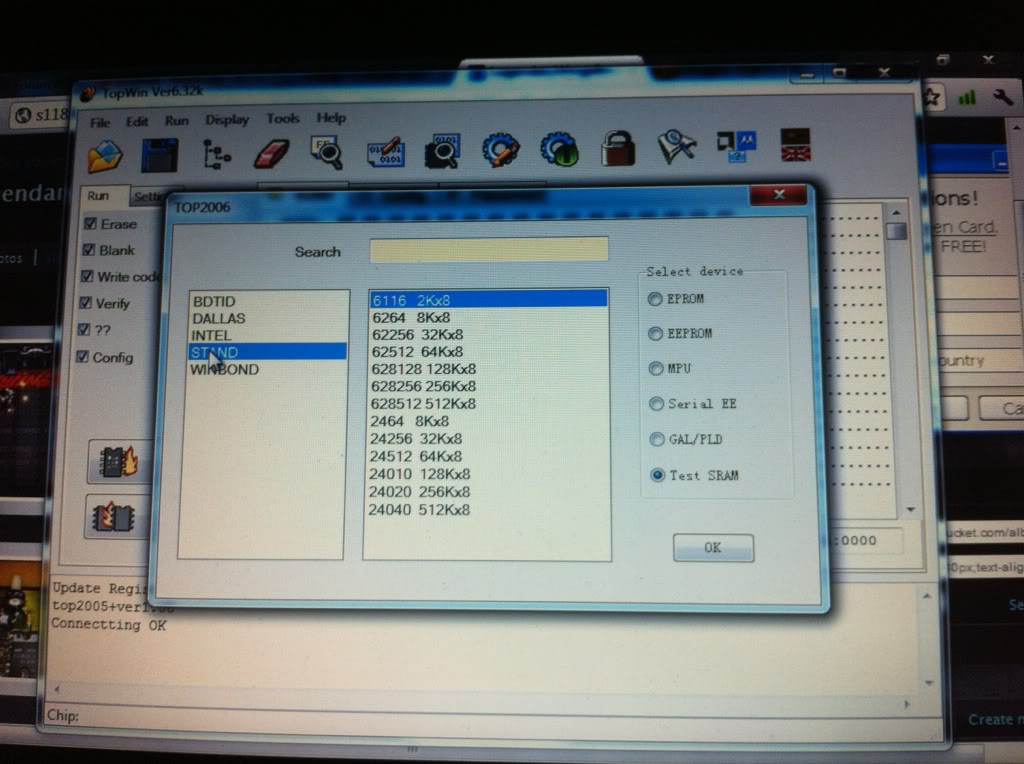The width and height of the screenshot is (1024, 764).
Task: Switch to the Run tab
Action: (x=98, y=196)
